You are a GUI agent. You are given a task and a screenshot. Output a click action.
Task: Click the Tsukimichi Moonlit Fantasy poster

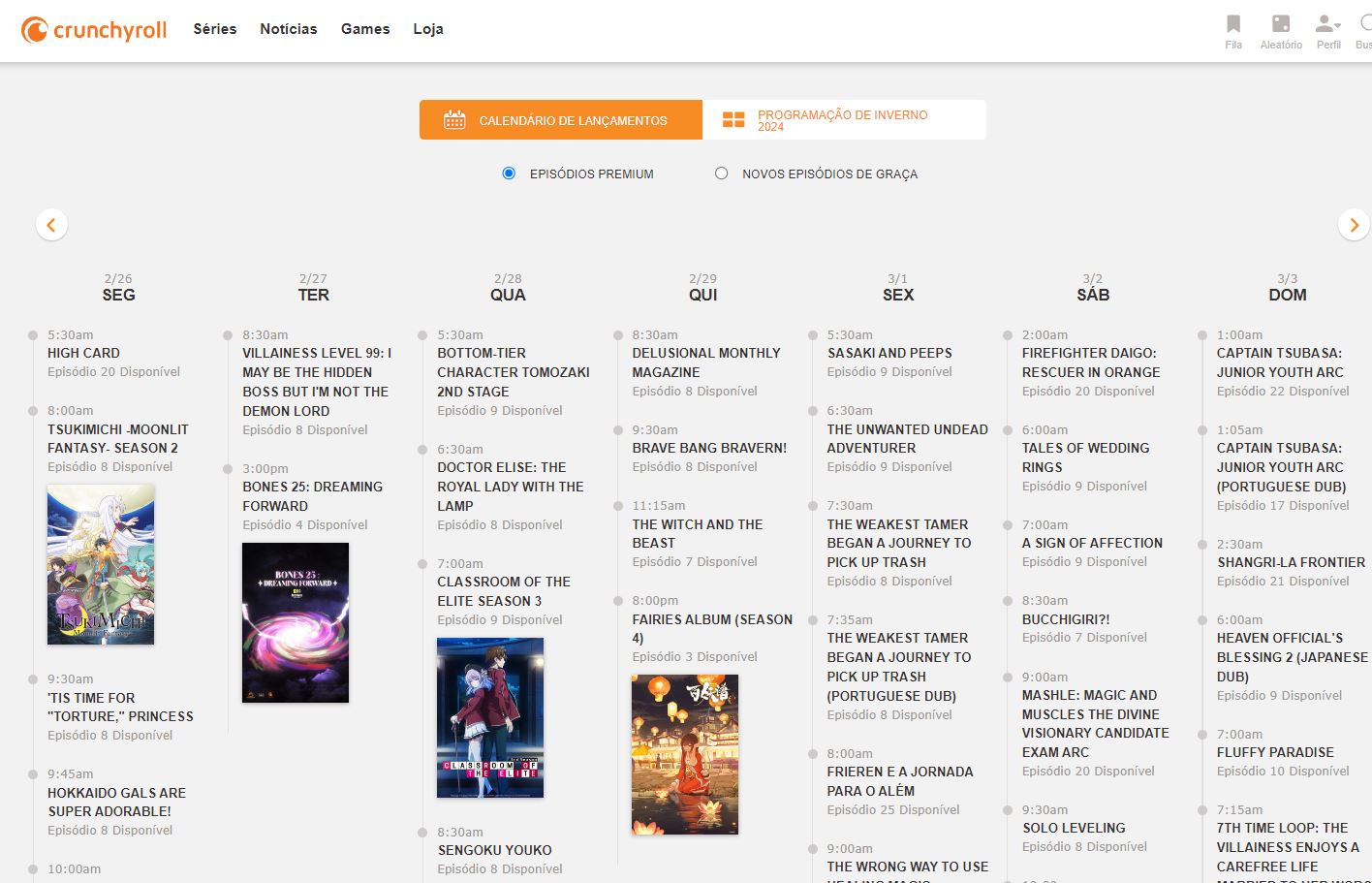[100, 564]
